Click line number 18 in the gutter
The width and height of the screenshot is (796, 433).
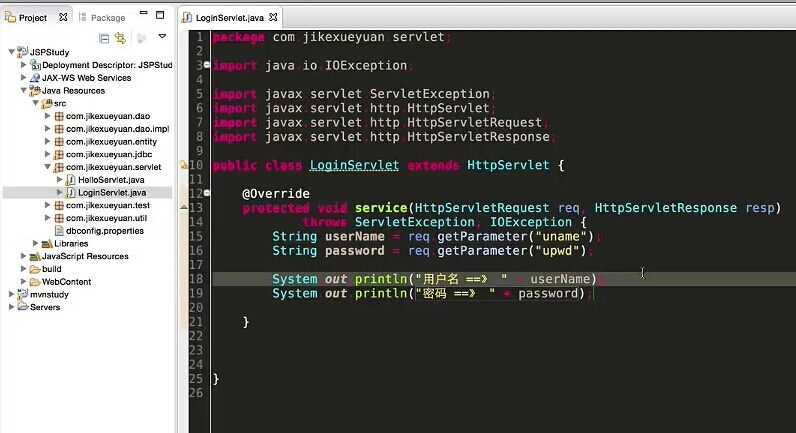[x=196, y=279]
